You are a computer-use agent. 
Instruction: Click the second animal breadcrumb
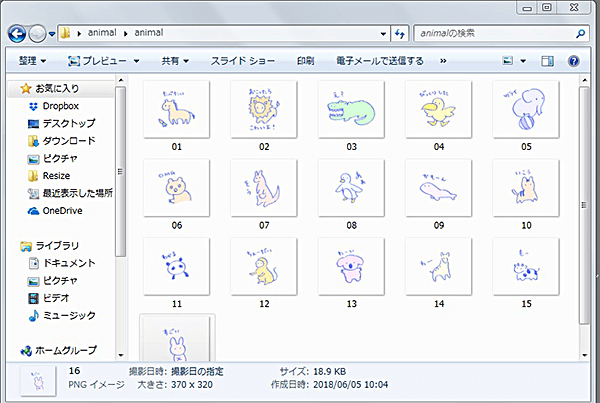tap(148, 33)
